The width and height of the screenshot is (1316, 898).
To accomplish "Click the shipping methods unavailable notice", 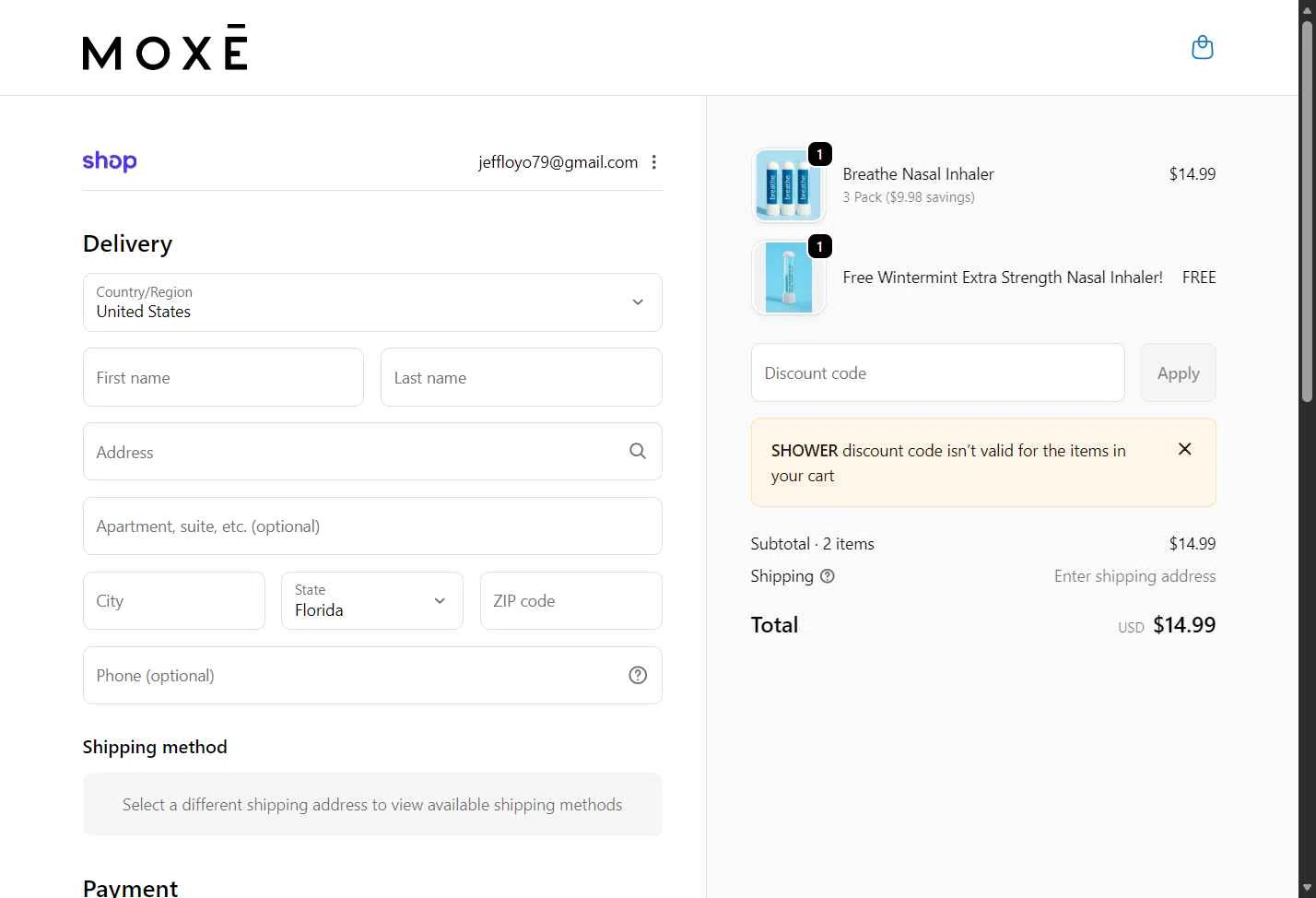I will point(372,804).
